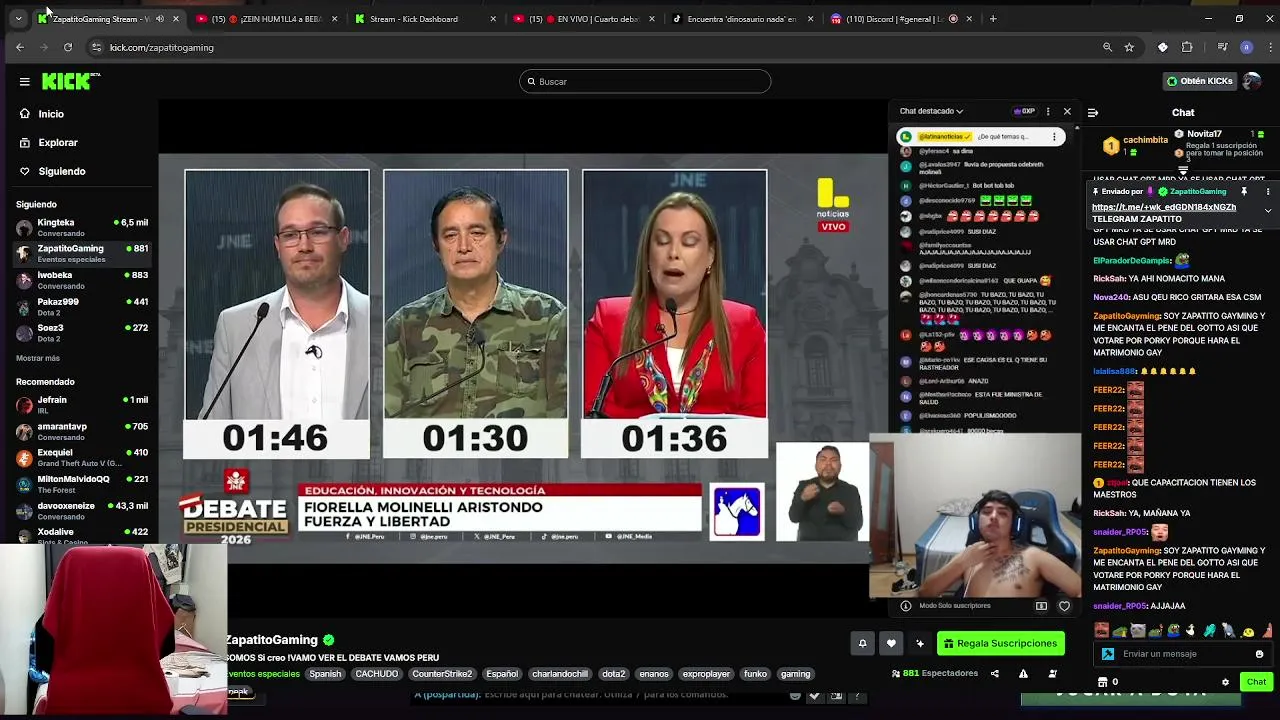Open the emoji picker in message box
1280x720 pixels.
(x=1259, y=654)
